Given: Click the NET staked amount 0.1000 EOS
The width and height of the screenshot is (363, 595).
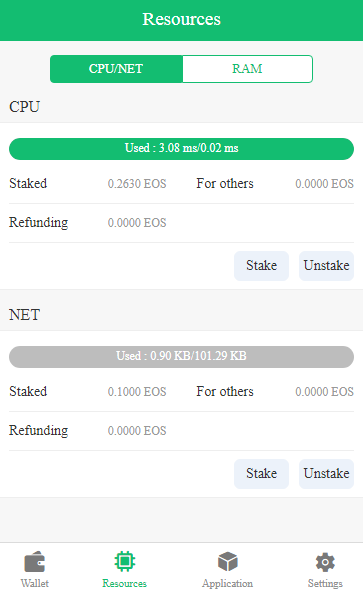Looking at the screenshot, I should [x=137, y=392].
